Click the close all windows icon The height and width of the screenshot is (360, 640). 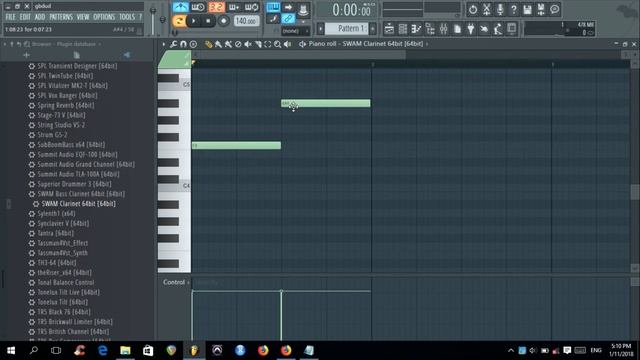coord(511,29)
